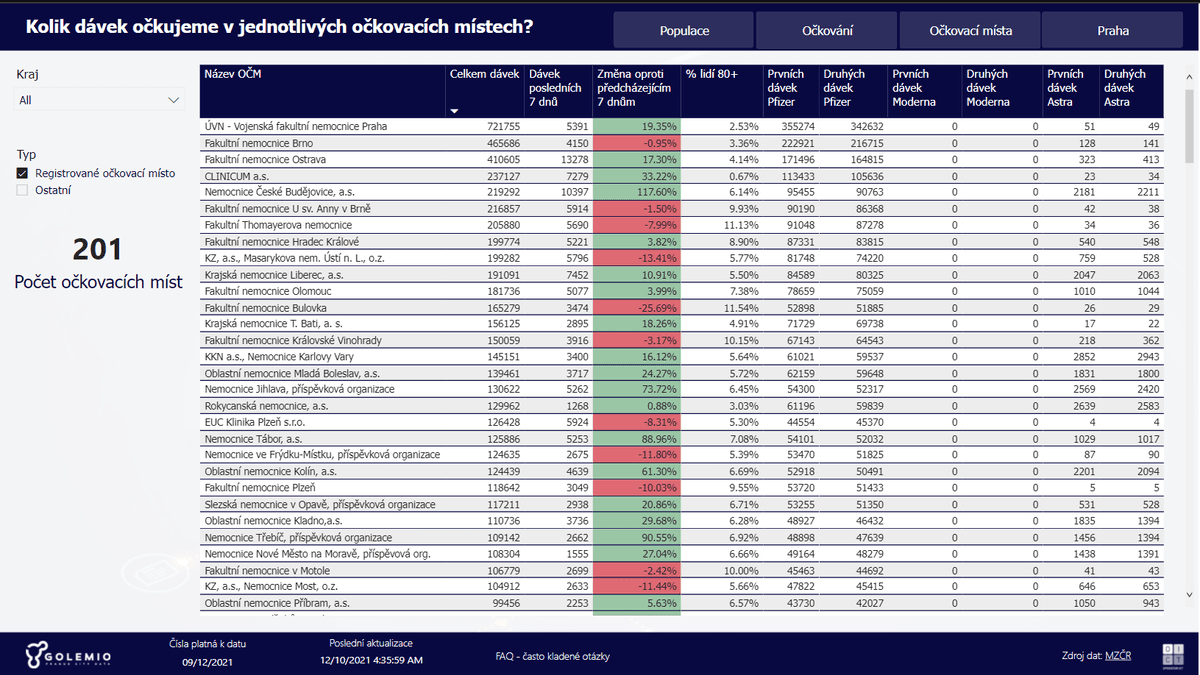
Task: Select the Praha navigation button
Action: [1112, 30]
